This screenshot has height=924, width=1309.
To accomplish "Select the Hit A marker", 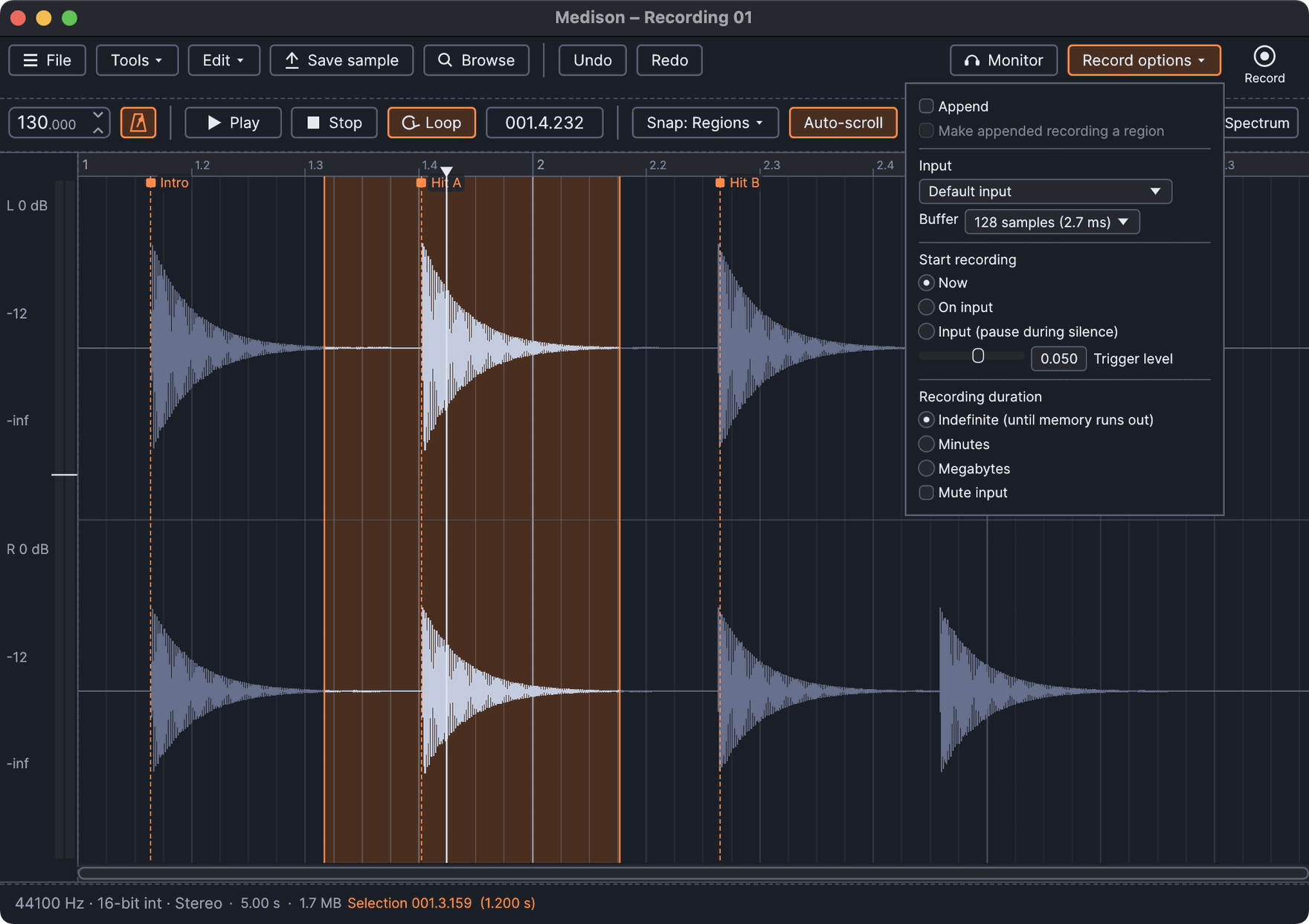I will [x=421, y=182].
